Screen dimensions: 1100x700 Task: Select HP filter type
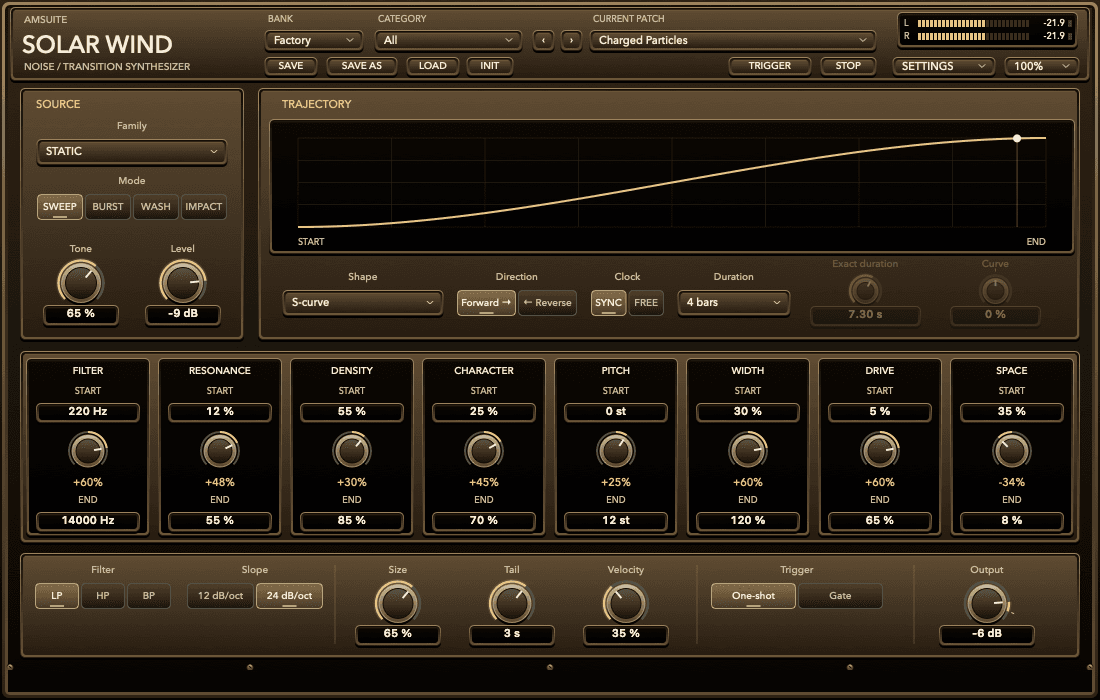pyautogui.click(x=102, y=595)
